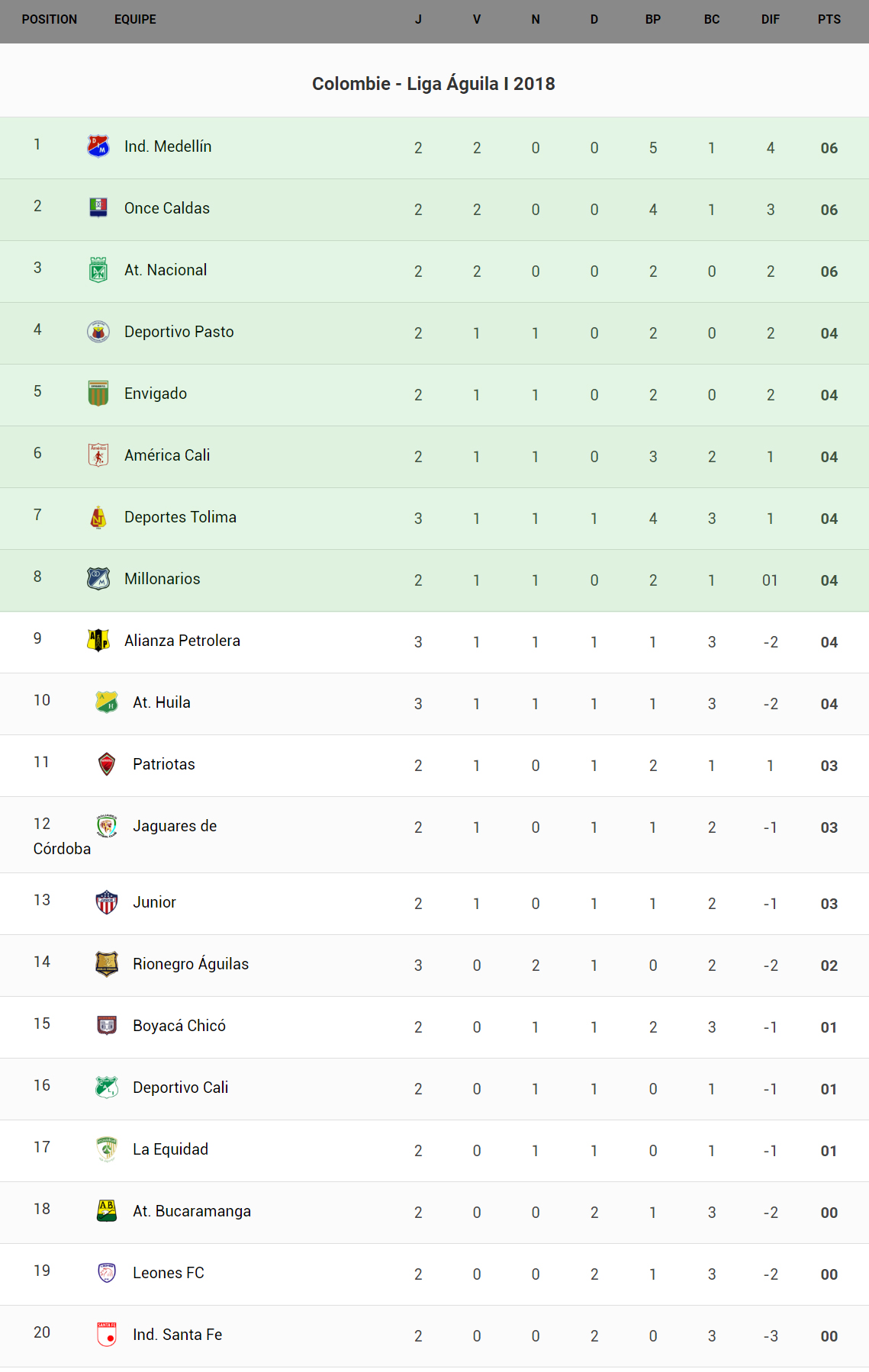Click the Ind. Santa Fe crest
Image resolution: width=869 pixels, height=1372 pixels.
pyautogui.click(x=107, y=1334)
